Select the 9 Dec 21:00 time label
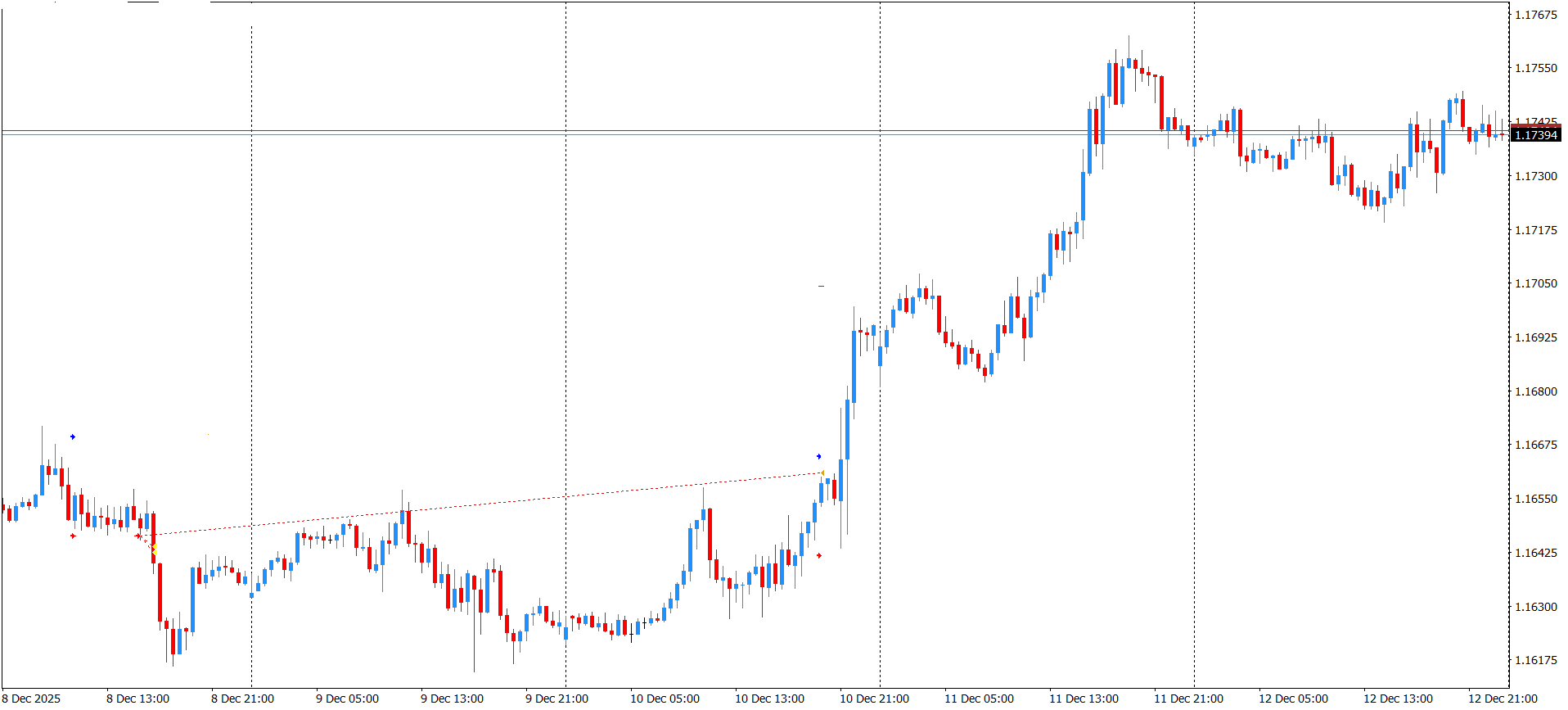The image size is (1568, 710). (x=556, y=699)
